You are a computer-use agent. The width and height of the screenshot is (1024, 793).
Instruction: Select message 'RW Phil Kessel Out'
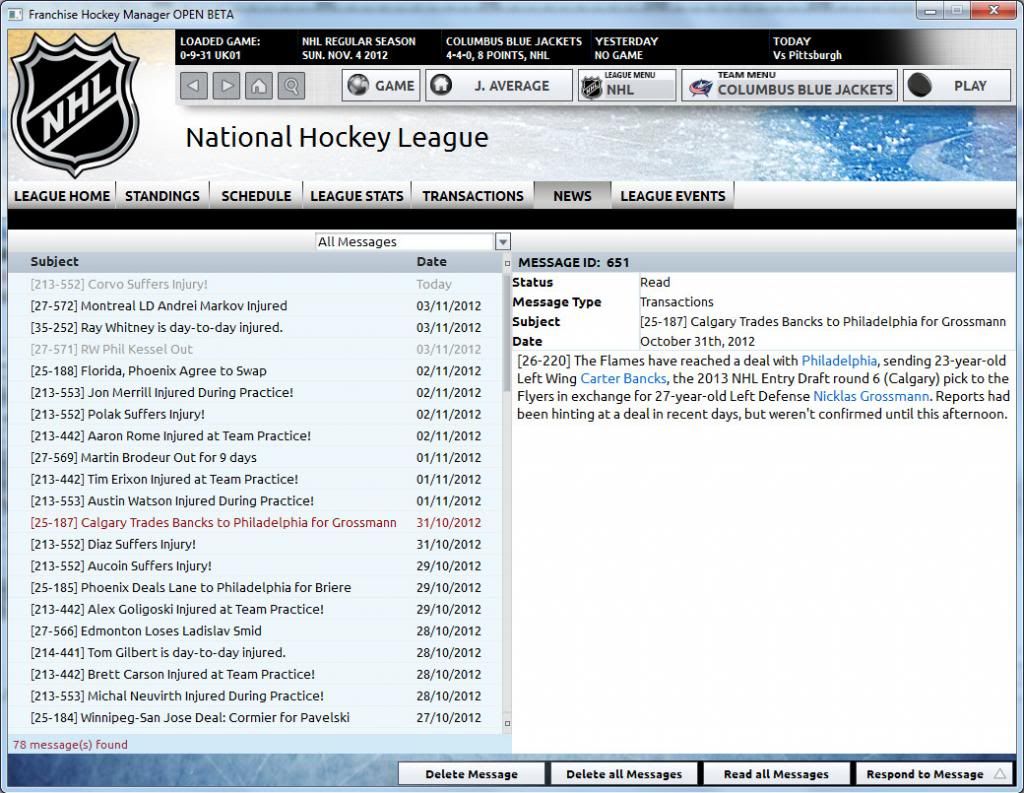point(255,349)
